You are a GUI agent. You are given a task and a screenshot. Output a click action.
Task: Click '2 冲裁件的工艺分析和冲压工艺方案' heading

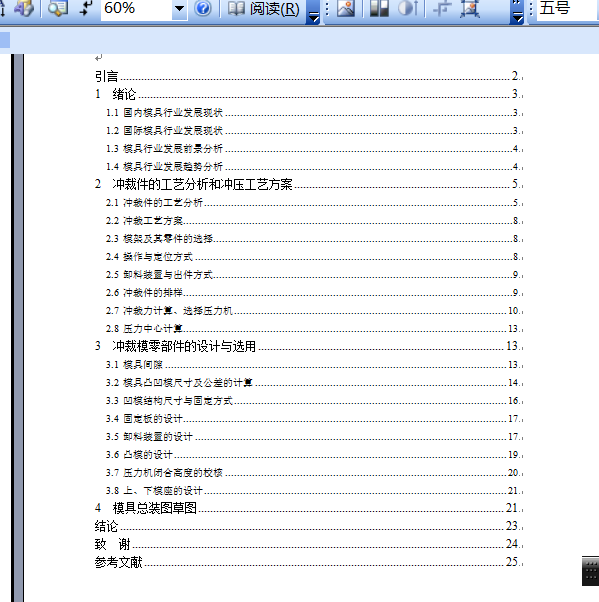pos(309,184)
